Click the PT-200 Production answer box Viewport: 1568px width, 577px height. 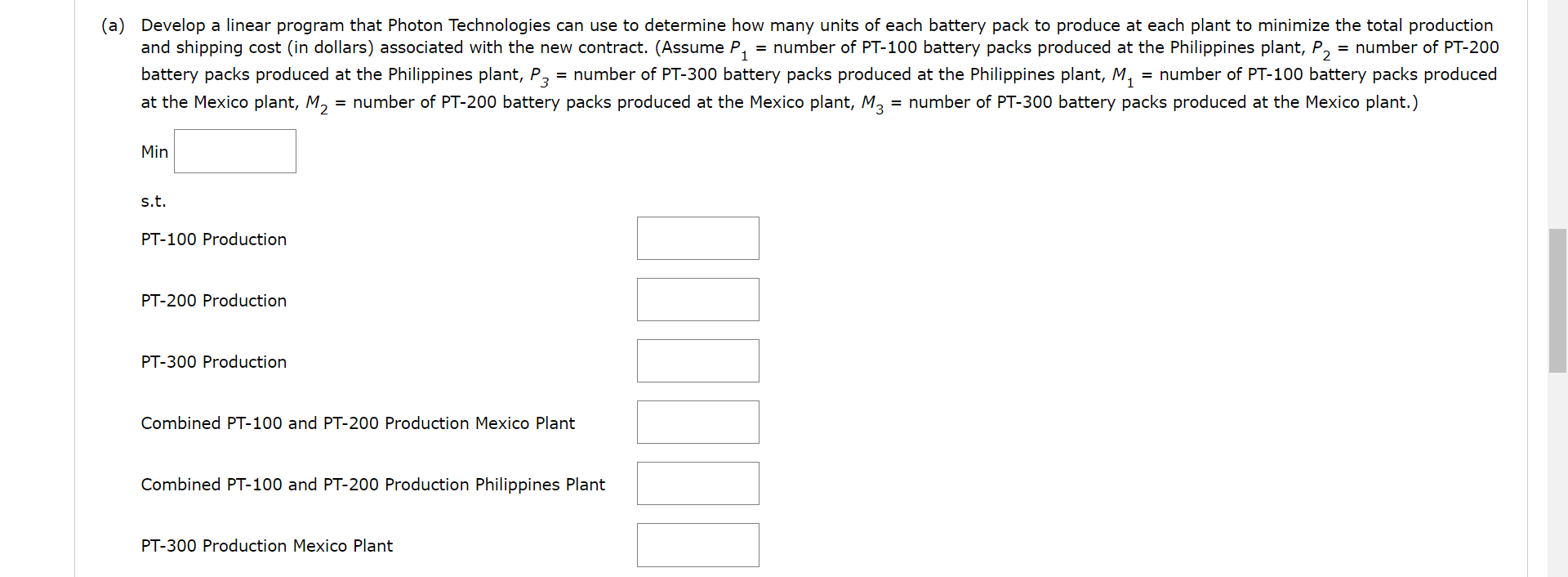[697, 299]
